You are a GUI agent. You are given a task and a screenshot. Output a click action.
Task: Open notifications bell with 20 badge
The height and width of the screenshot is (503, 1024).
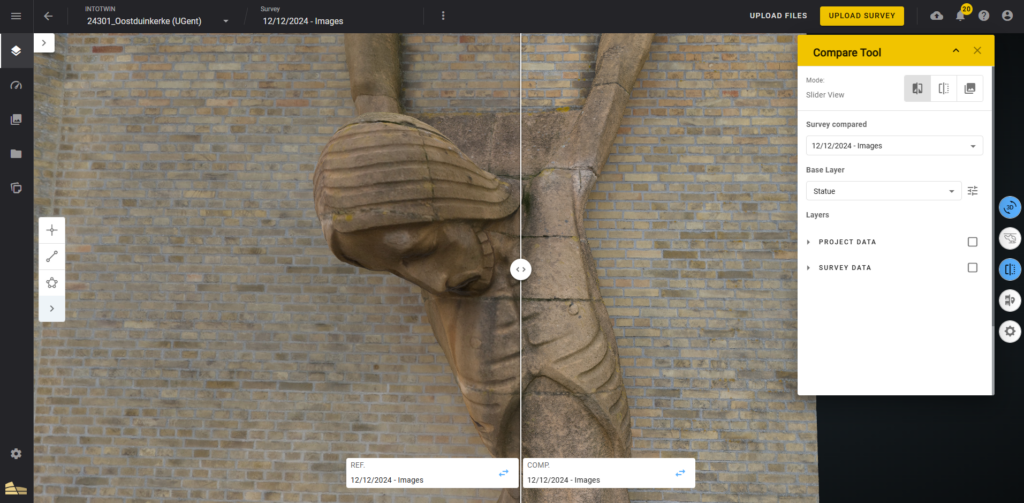(961, 16)
